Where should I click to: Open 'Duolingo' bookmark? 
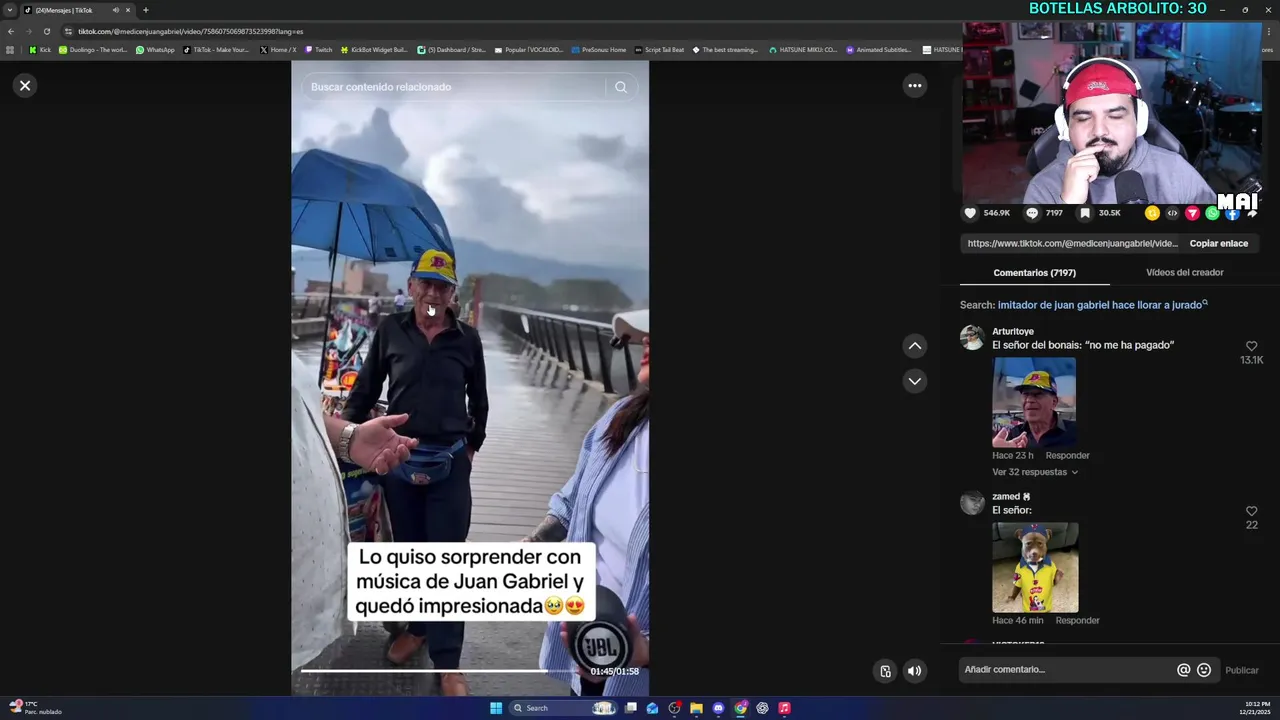click(x=93, y=50)
